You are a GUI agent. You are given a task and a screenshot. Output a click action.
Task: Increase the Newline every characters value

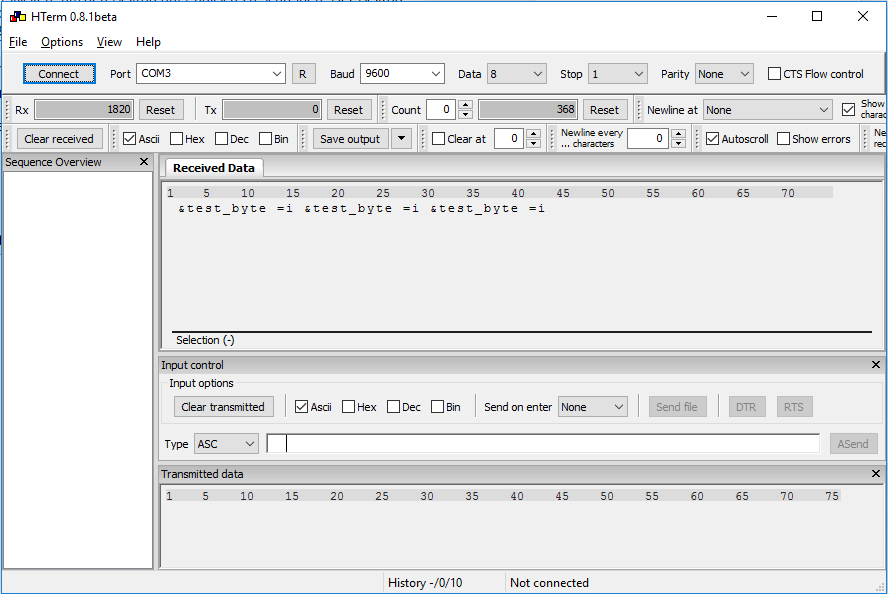(x=678, y=134)
